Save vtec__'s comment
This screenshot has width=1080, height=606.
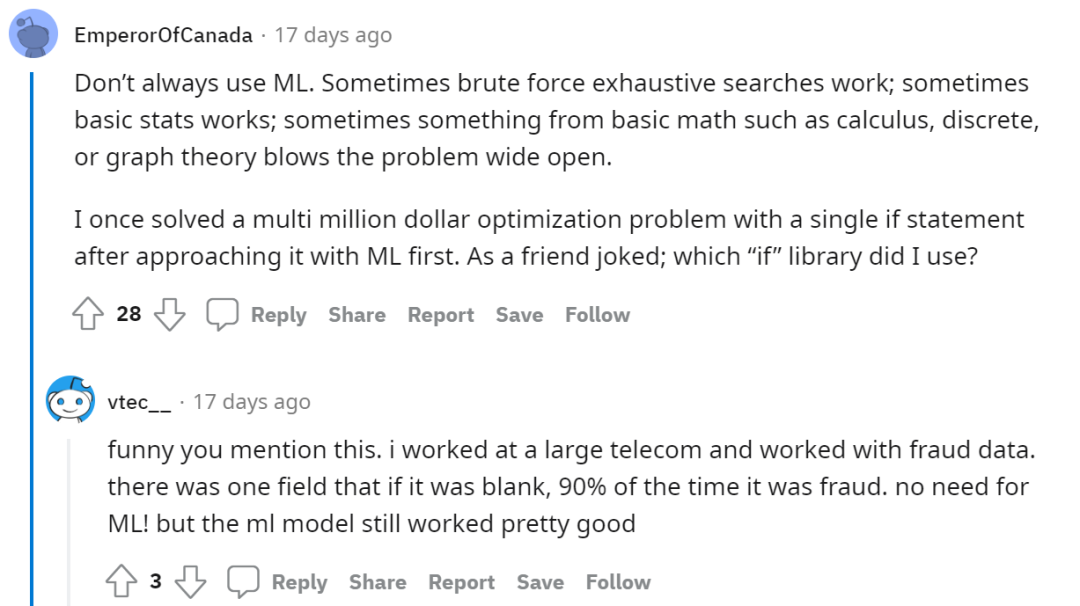click(540, 582)
